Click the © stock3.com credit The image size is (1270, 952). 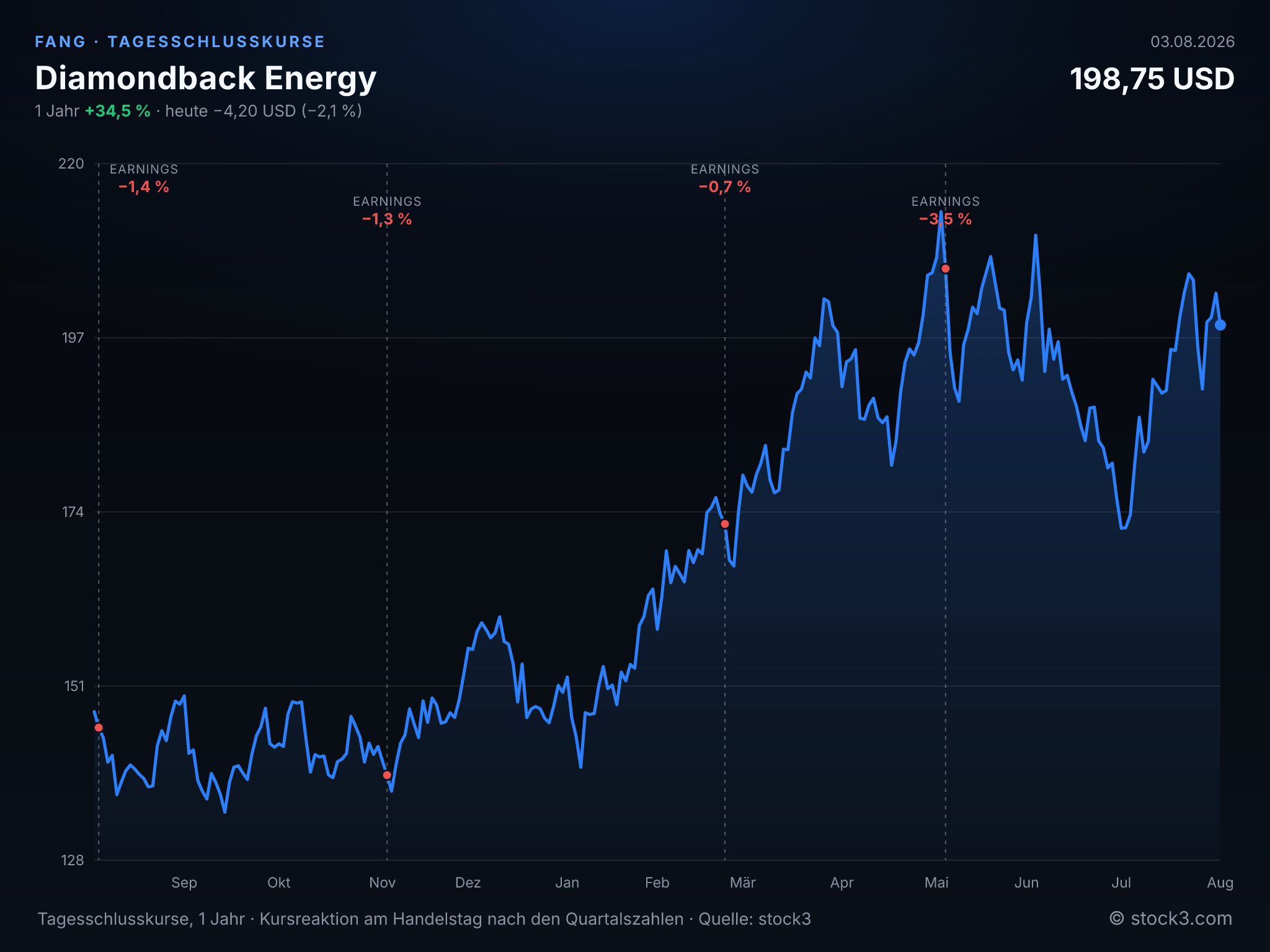1171,919
